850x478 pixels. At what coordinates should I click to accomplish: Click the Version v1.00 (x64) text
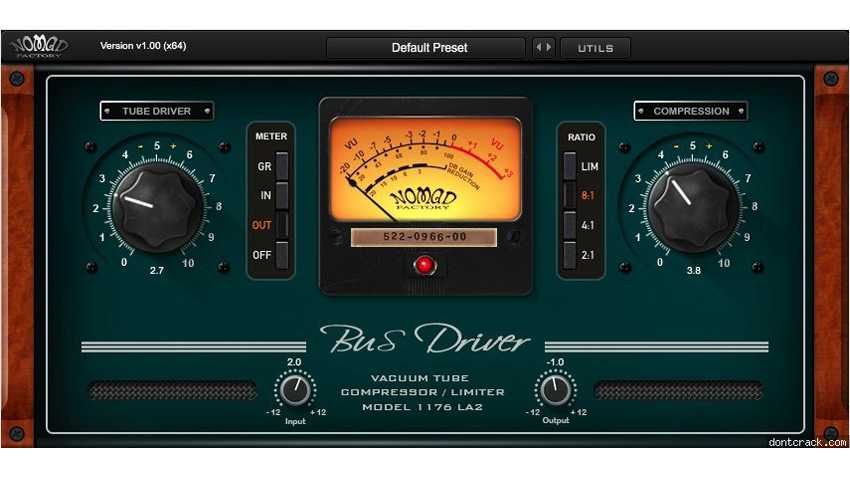coord(143,46)
